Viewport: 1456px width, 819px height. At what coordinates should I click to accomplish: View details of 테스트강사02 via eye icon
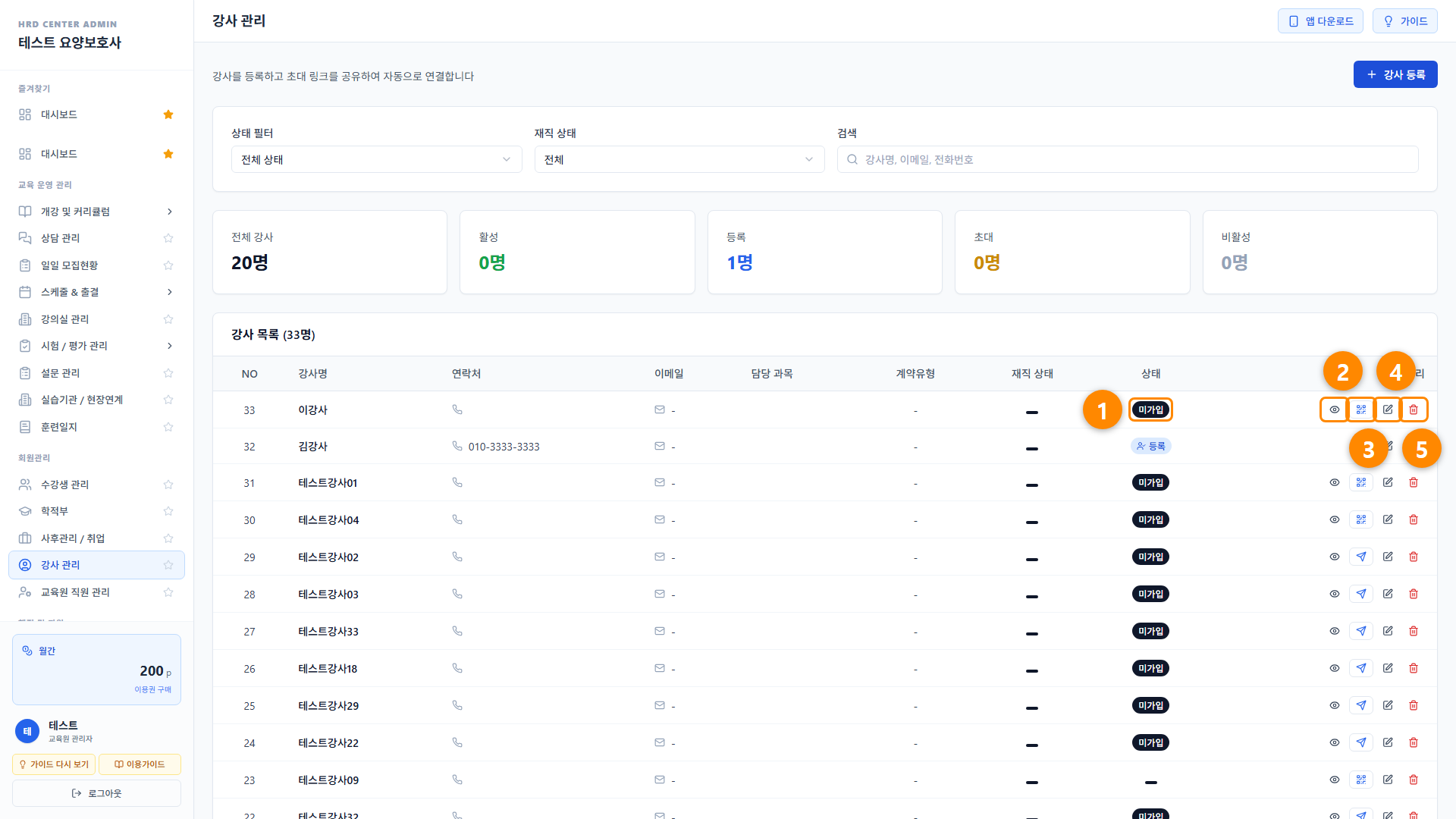click(1335, 557)
